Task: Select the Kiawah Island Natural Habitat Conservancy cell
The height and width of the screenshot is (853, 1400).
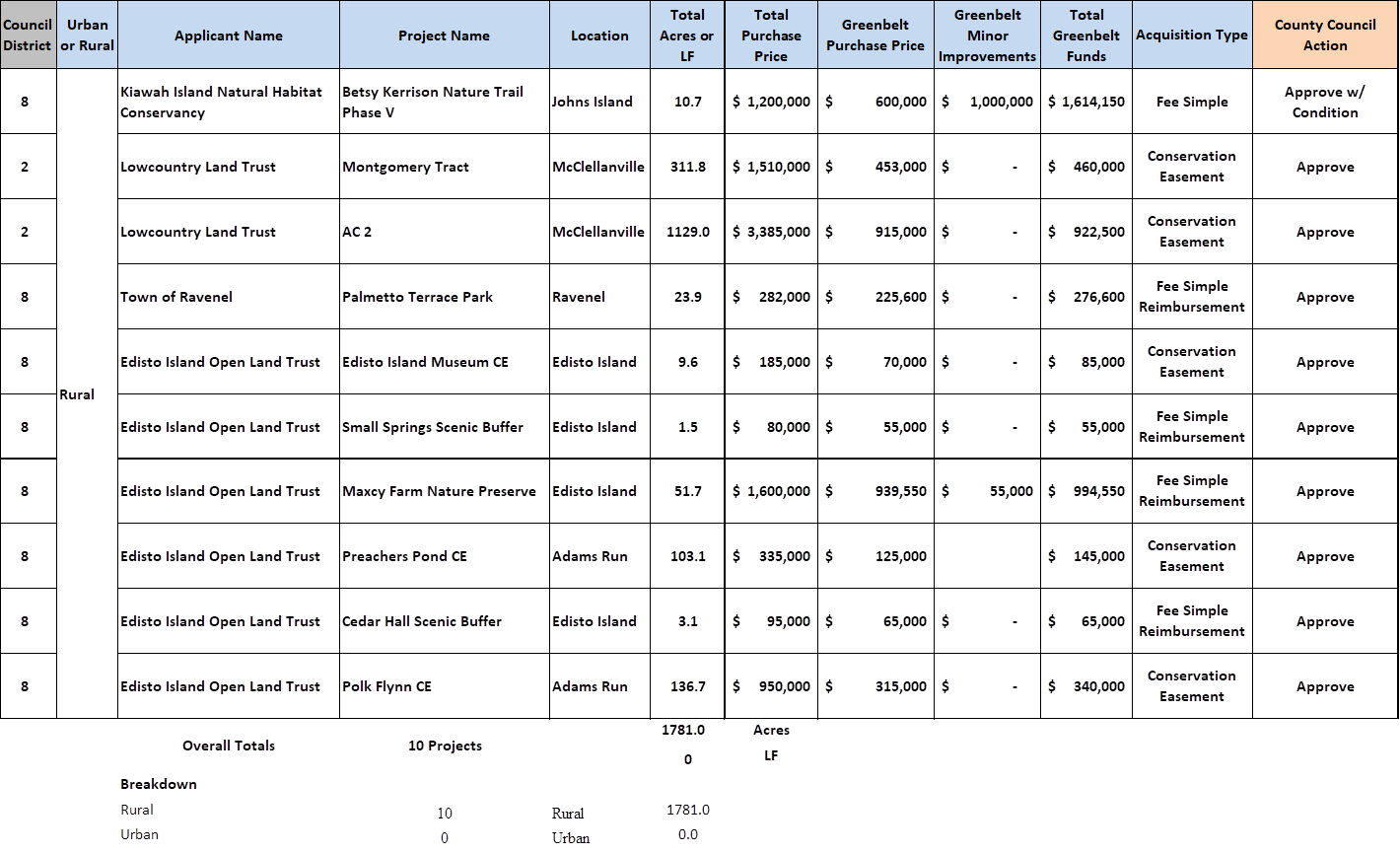Action: [x=221, y=103]
